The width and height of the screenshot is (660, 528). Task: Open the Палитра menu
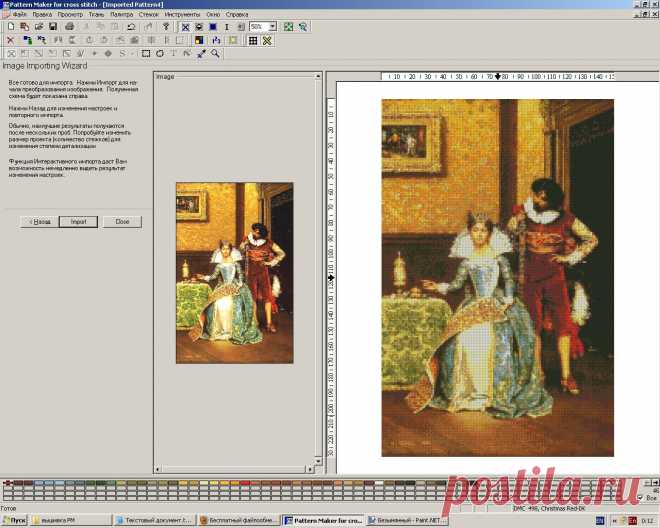pyautogui.click(x=121, y=14)
